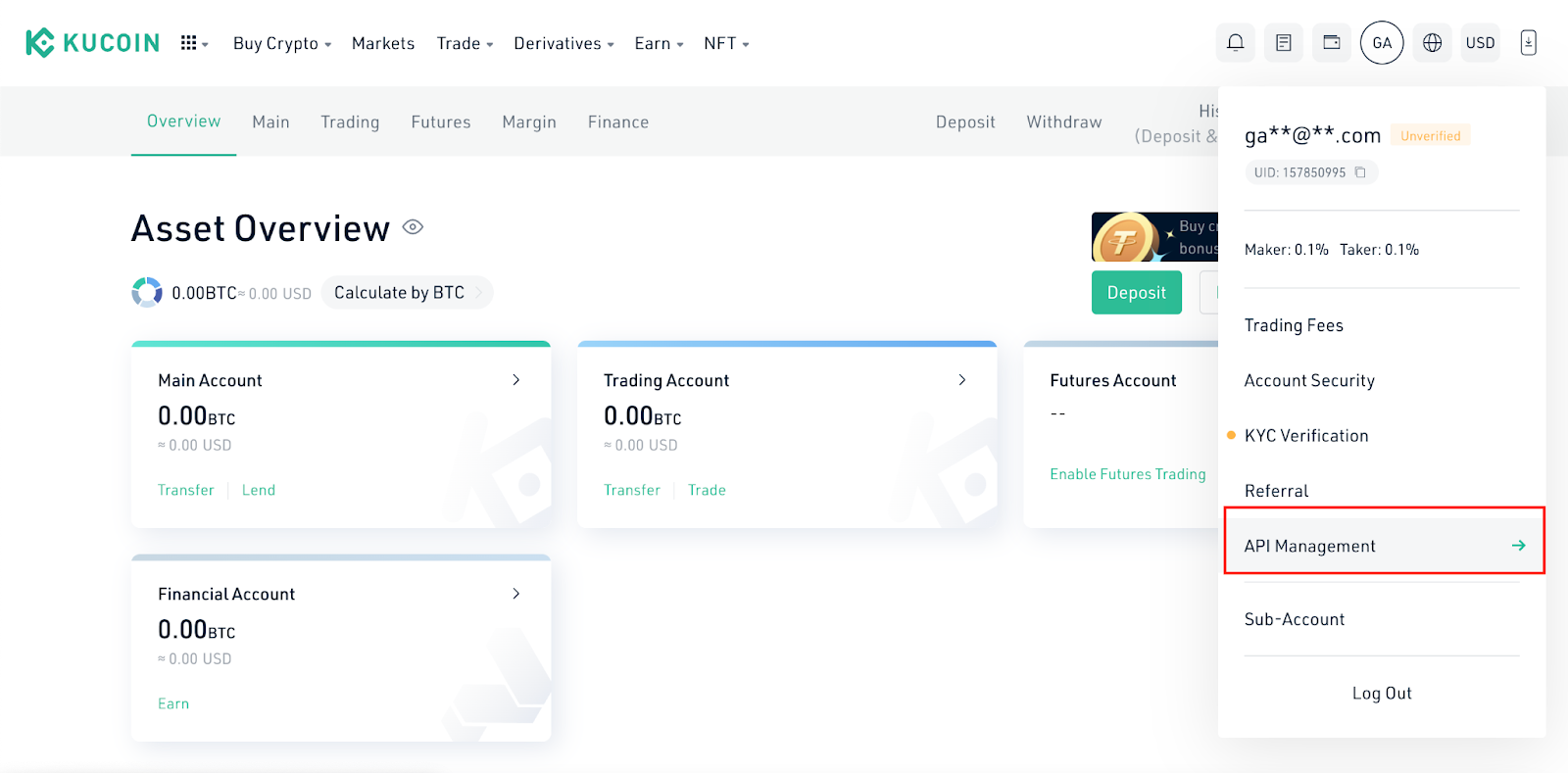Switch to the Main tab
The height and width of the screenshot is (773, 1568).
pos(270,121)
